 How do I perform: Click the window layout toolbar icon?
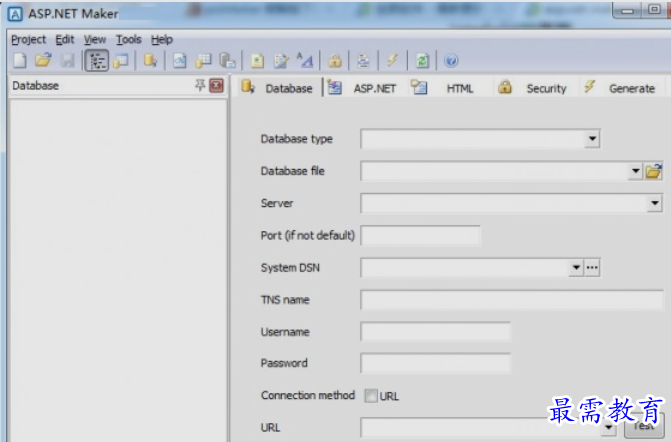pyautogui.click(x=122, y=61)
